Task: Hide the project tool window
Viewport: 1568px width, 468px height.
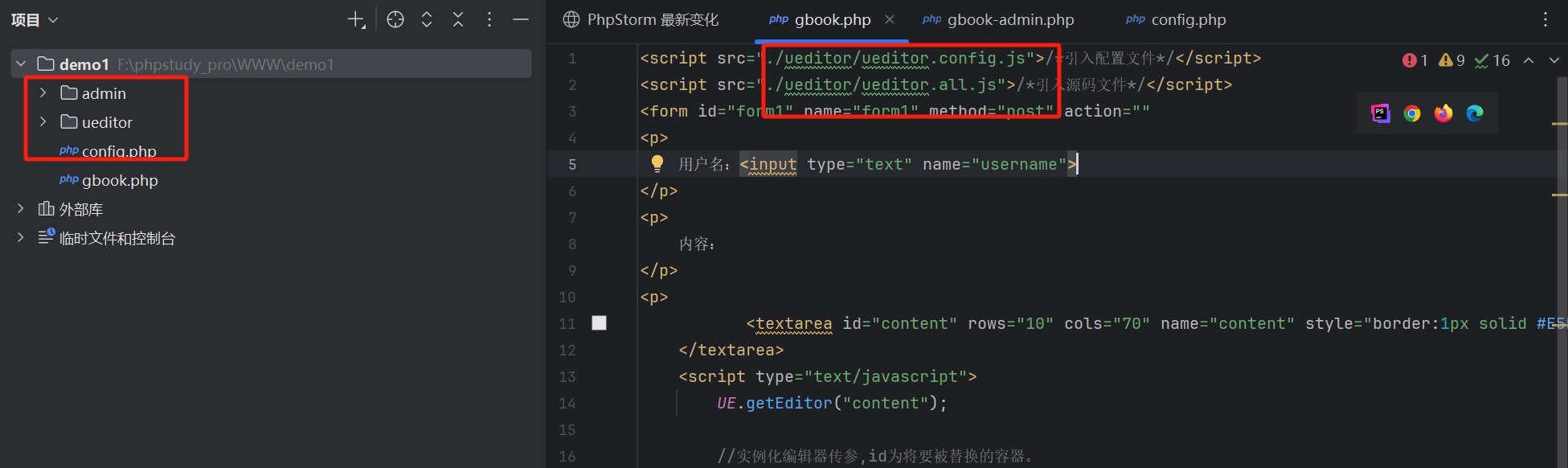Action: click(x=521, y=20)
